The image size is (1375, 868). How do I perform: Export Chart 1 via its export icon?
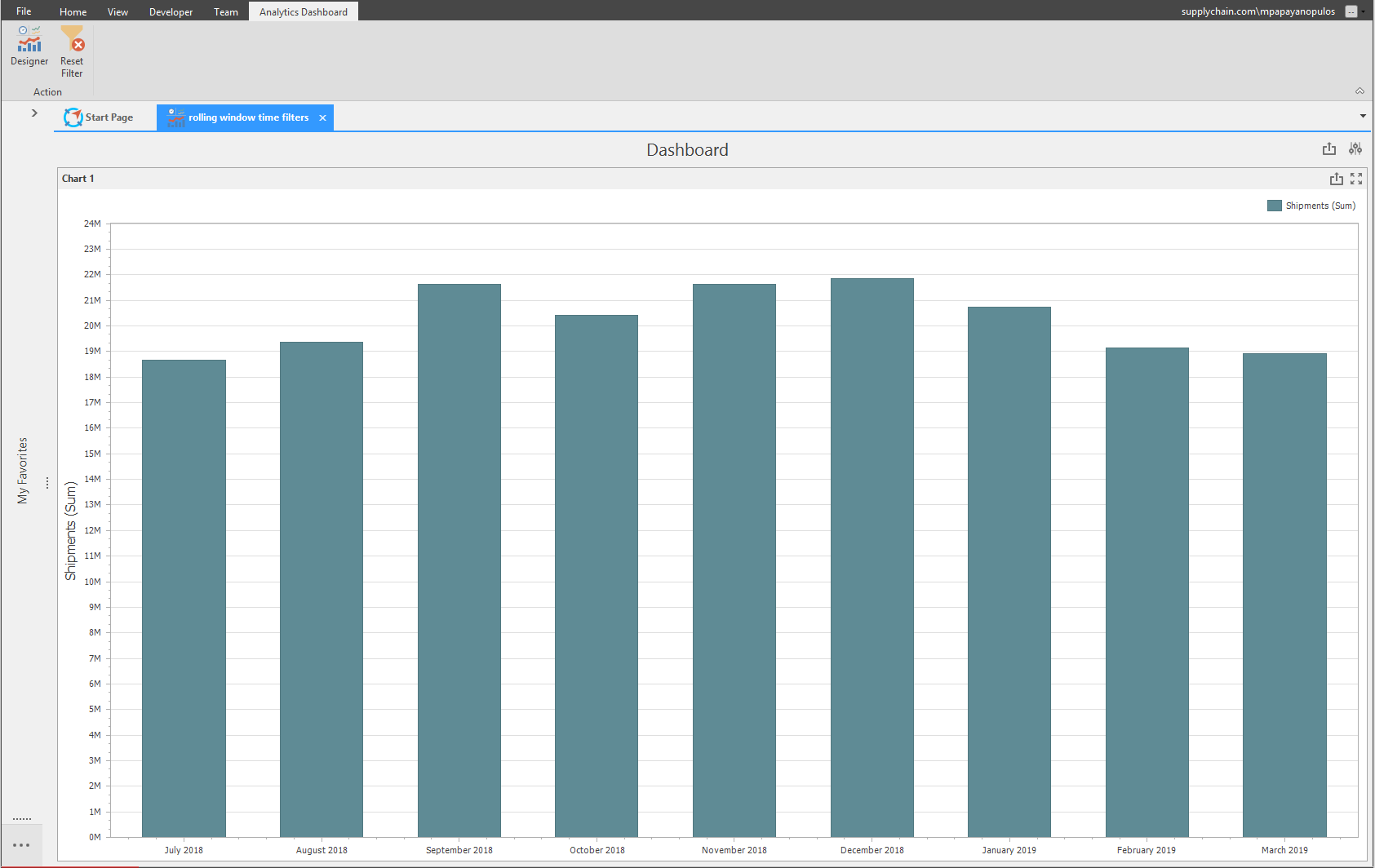click(x=1337, y=179)
